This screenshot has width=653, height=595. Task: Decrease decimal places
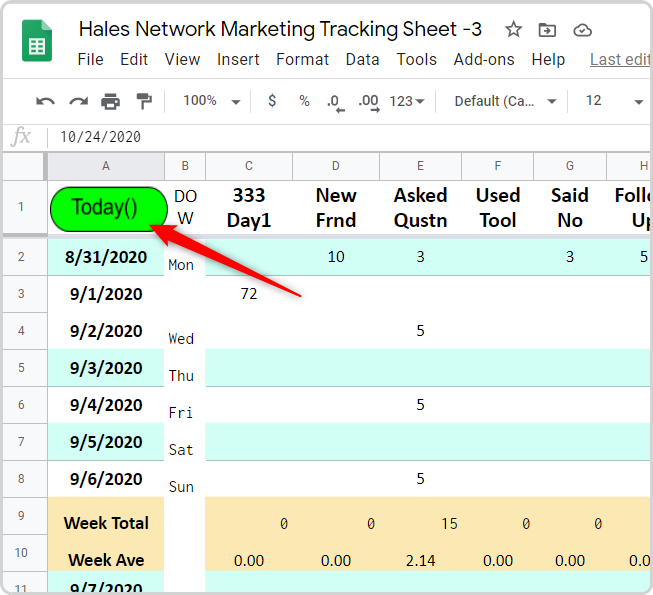(335, 101)
